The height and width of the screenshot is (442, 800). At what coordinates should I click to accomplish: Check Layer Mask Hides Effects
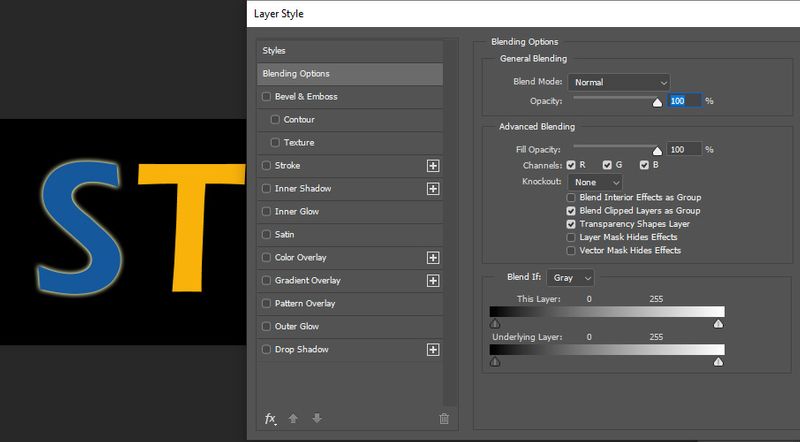[571, 237]
